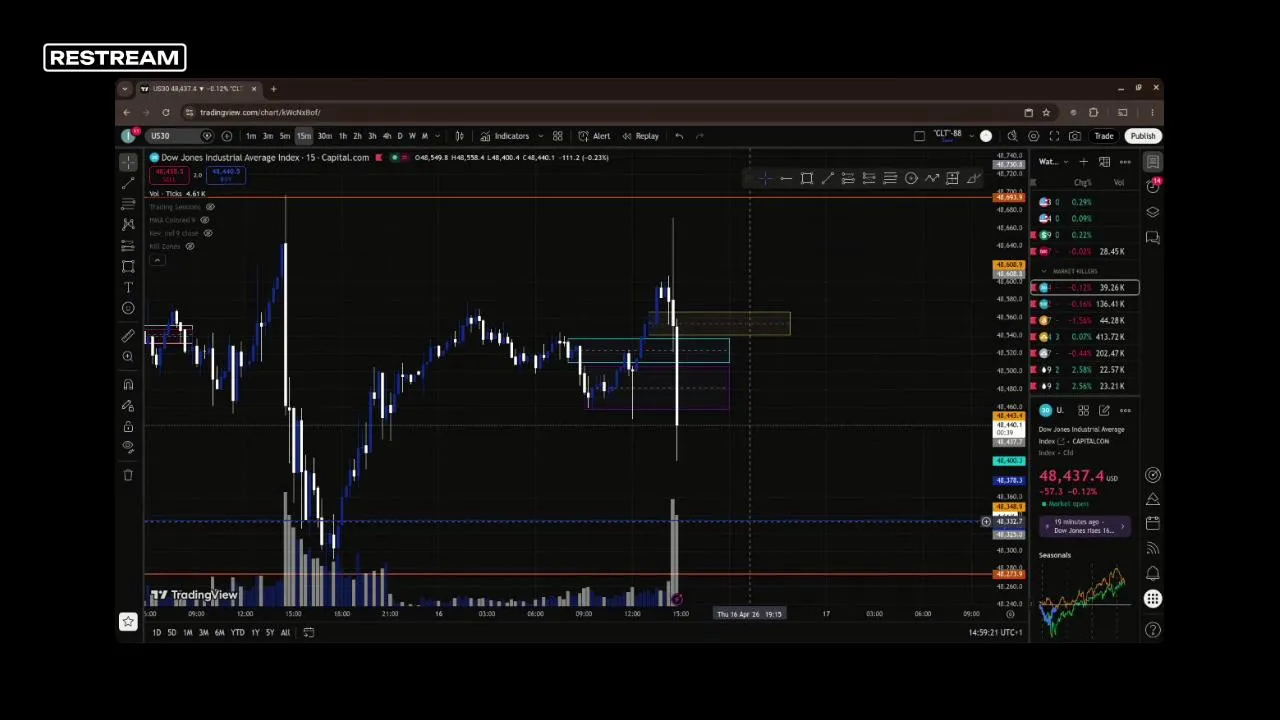Select the text annotation tool
This screenshot has height=720, width=1280.
[128, 287]
